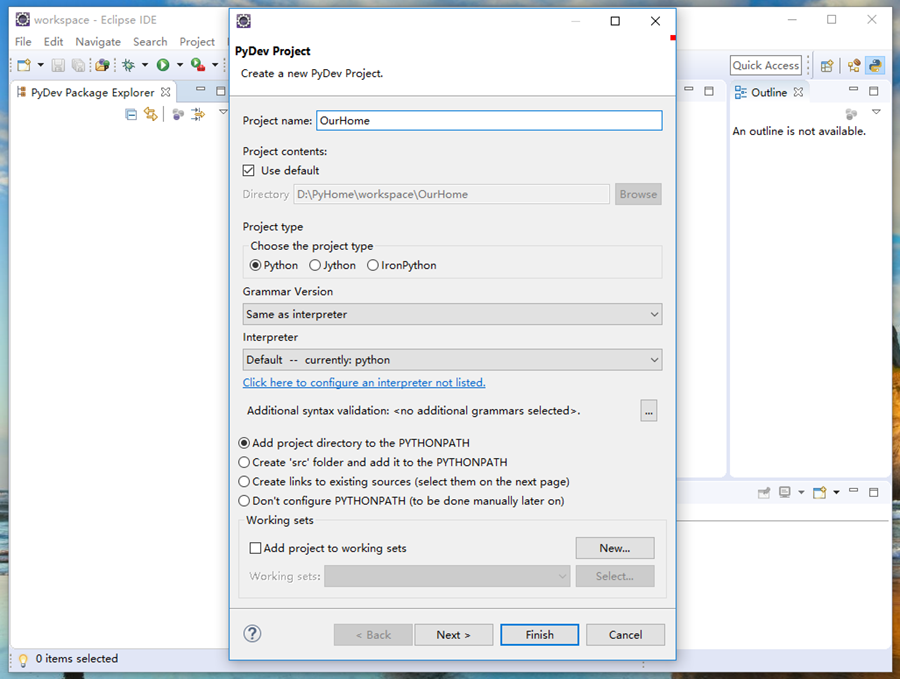Screen dimensions: 900x679
Task: Select Create links to existing sources option
Action: pyautogui.click(x=244, y=482)
